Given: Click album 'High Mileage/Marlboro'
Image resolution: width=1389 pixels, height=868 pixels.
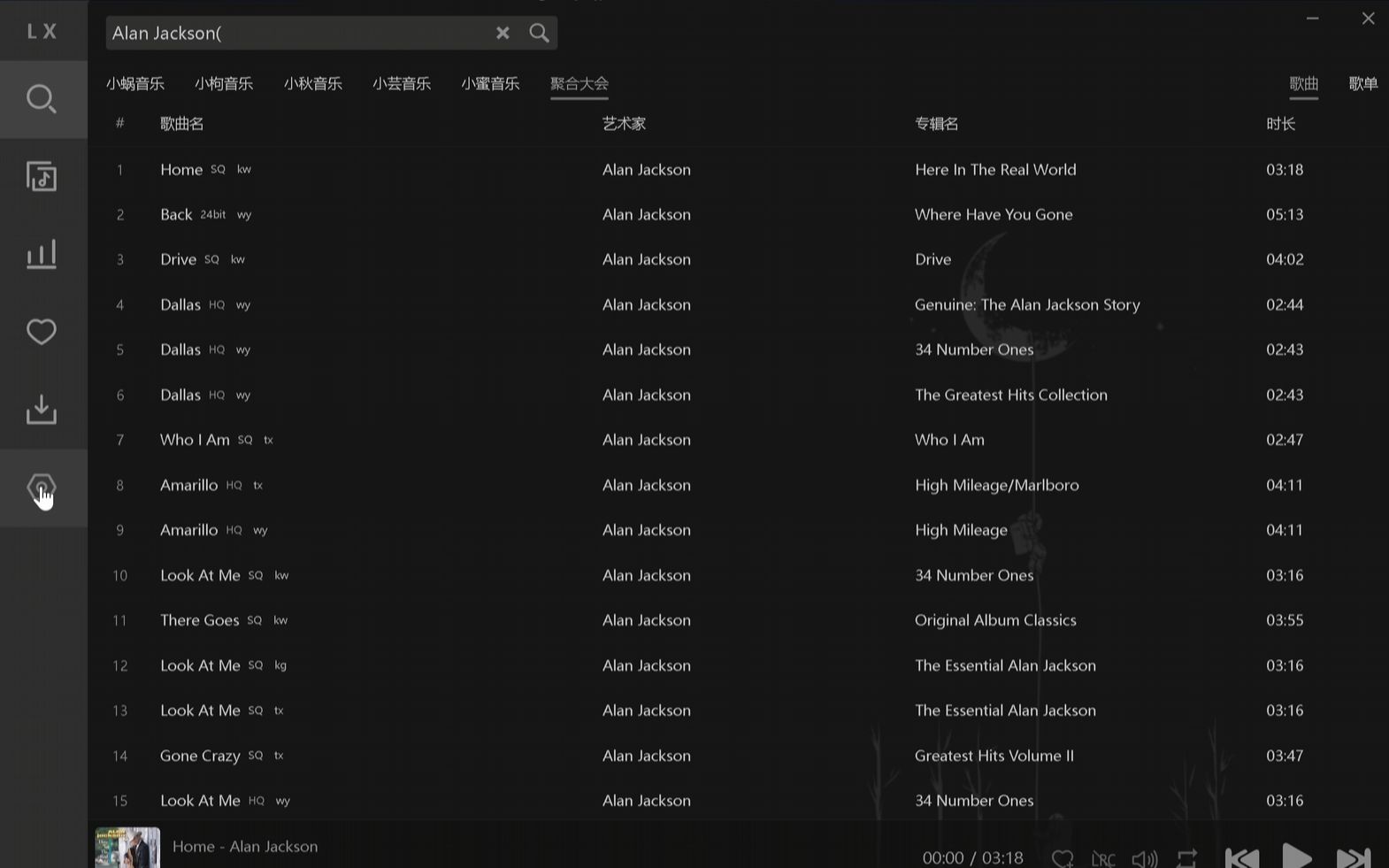Looking at the screenshot, I should 997,485.
